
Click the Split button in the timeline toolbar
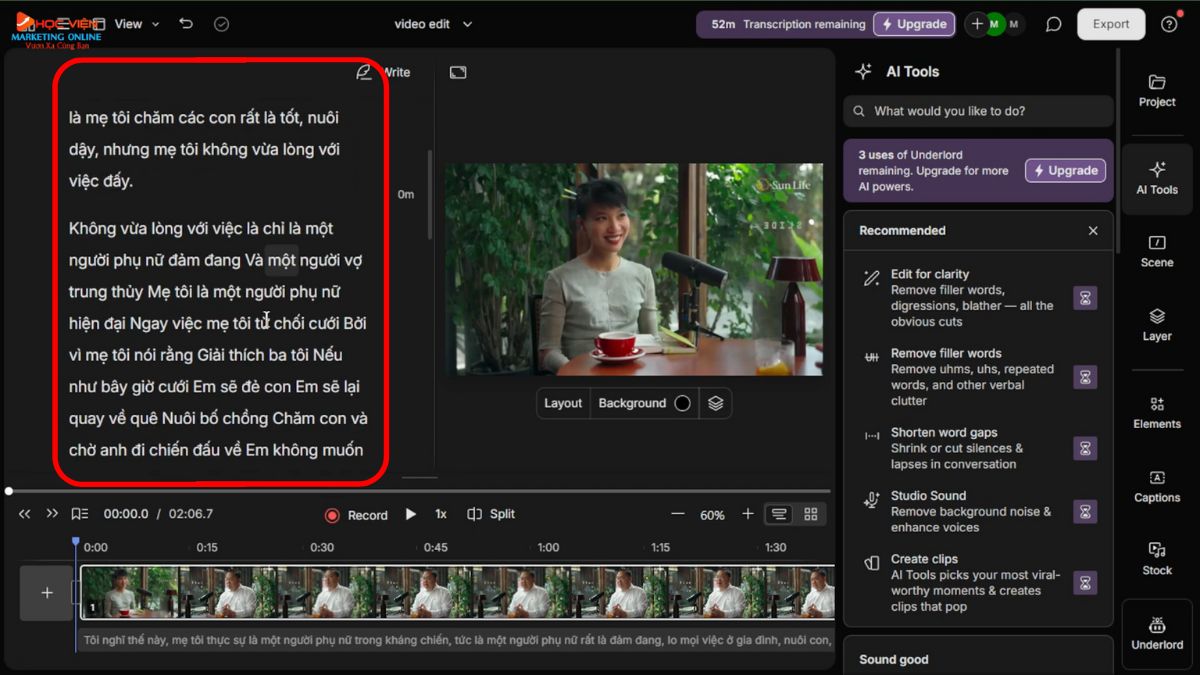[491, 514]
